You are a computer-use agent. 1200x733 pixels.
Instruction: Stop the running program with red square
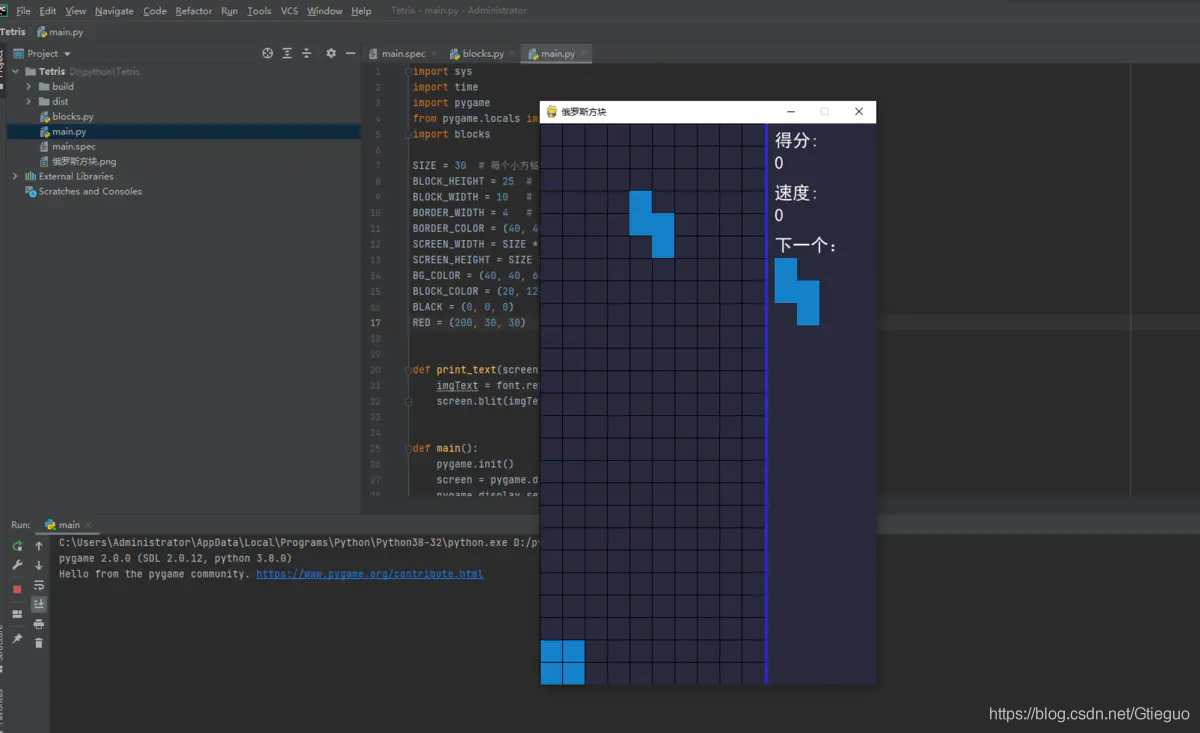17,589
